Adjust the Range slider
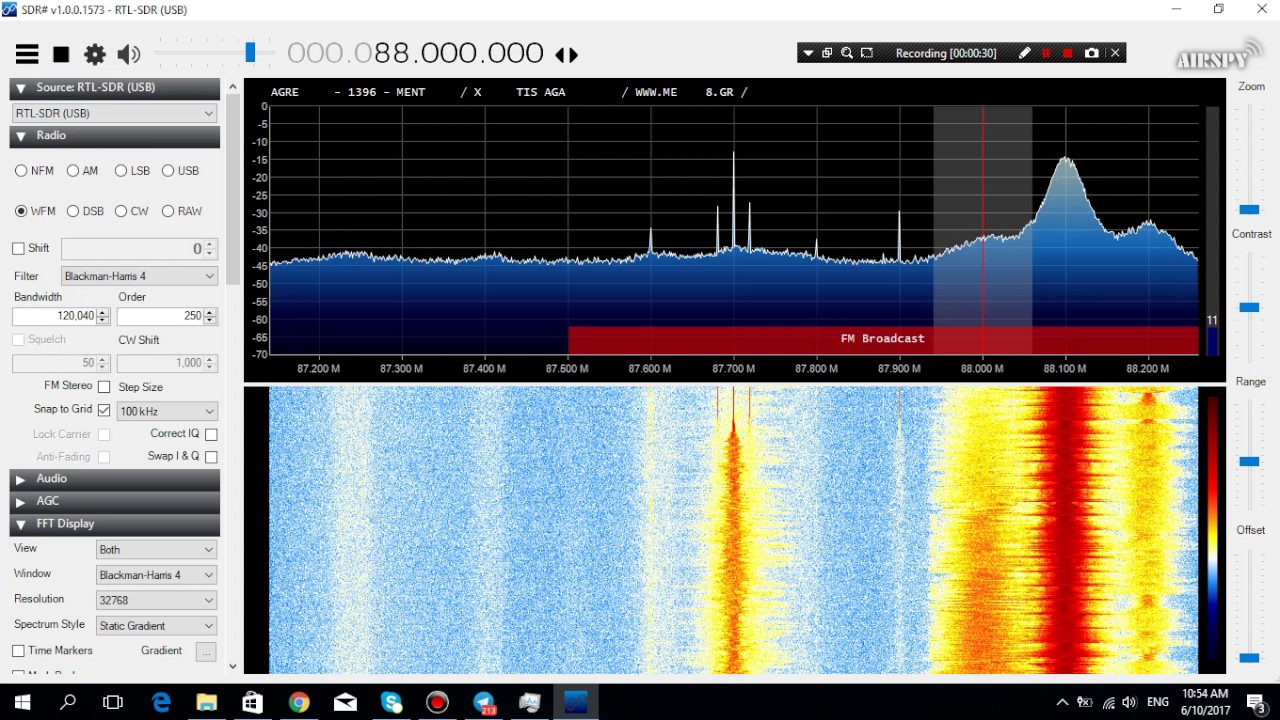 coord(1249,461)
